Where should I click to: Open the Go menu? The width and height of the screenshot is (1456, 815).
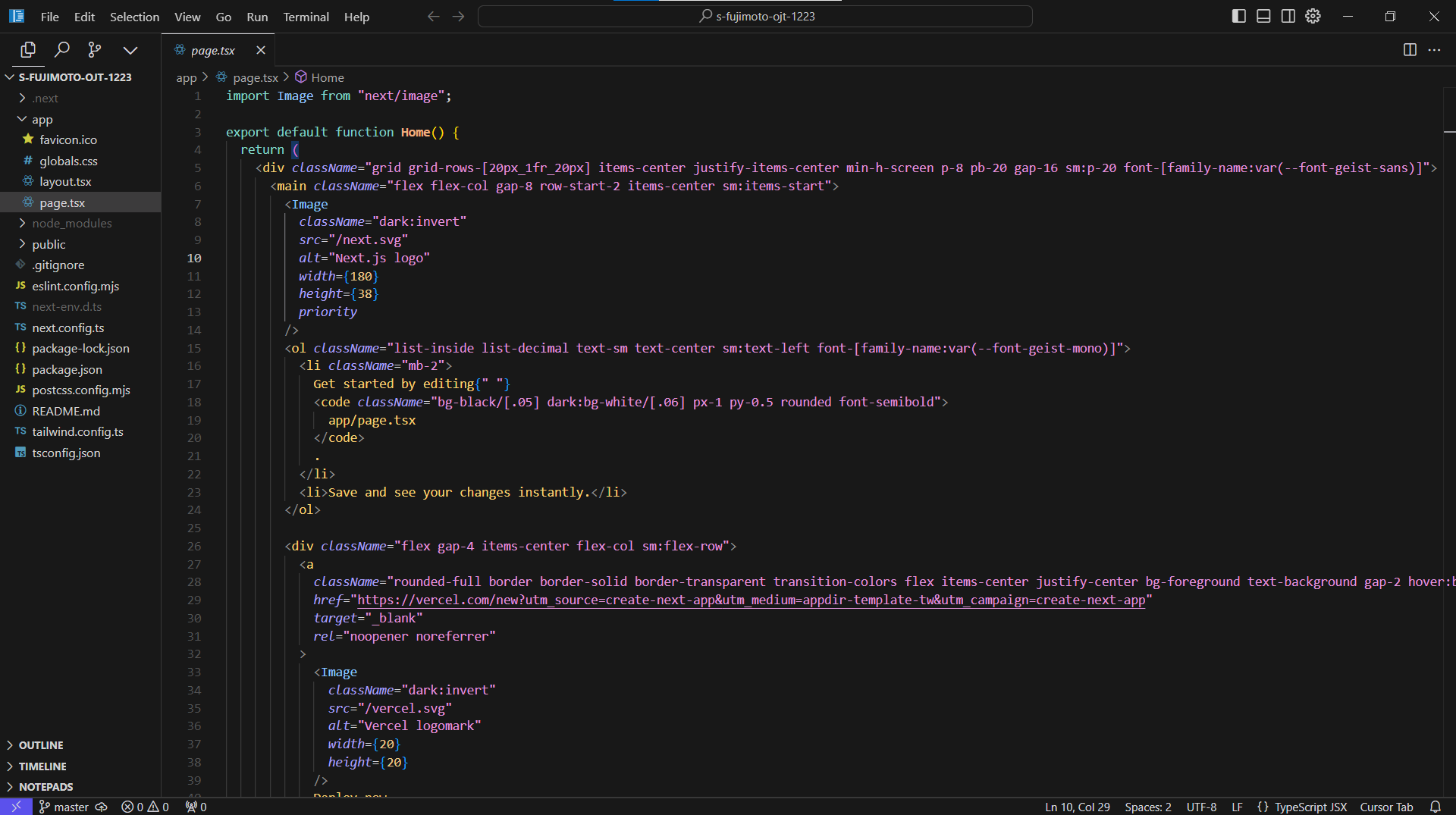[x=223, y=17]
